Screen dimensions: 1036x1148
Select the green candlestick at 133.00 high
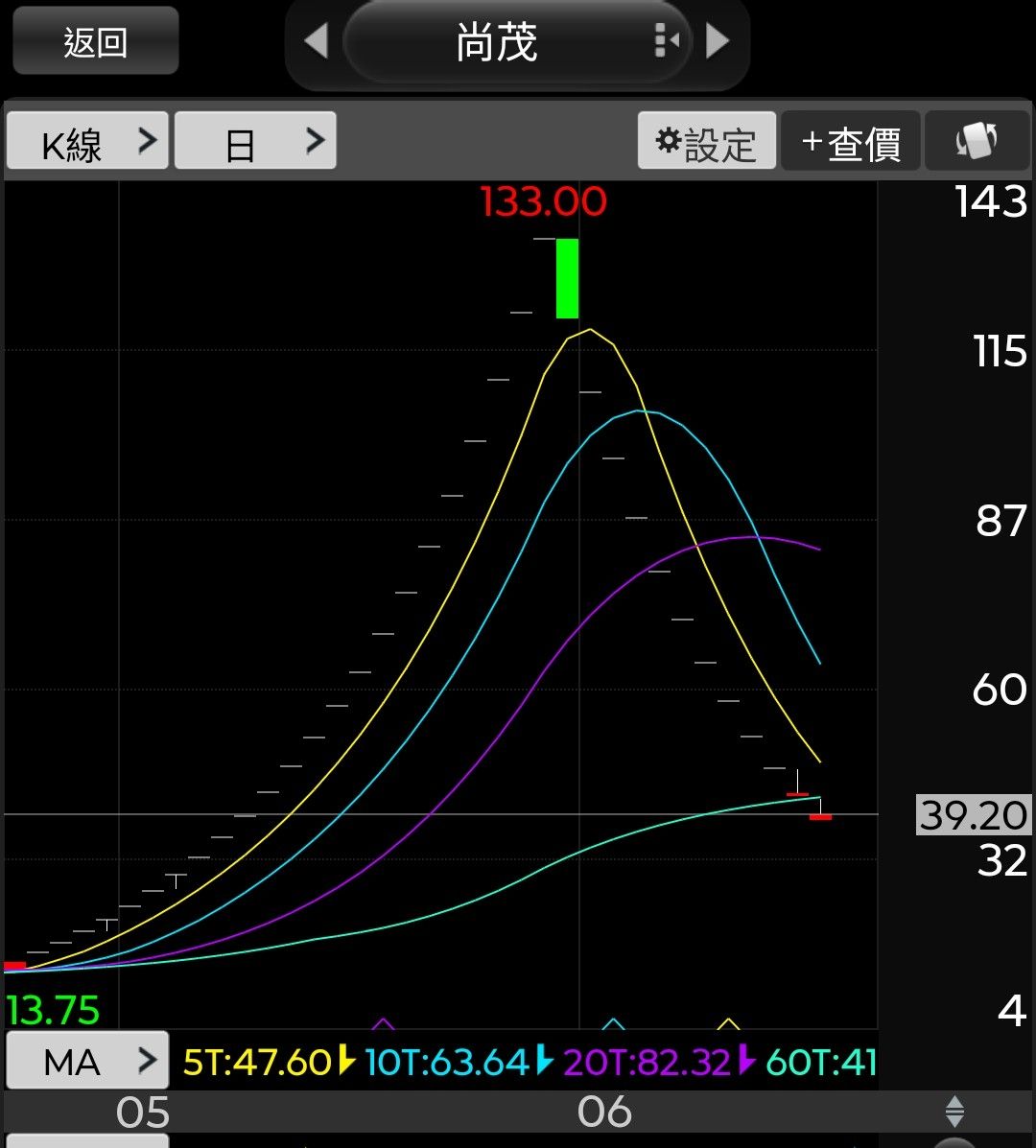tap(568, 278)
